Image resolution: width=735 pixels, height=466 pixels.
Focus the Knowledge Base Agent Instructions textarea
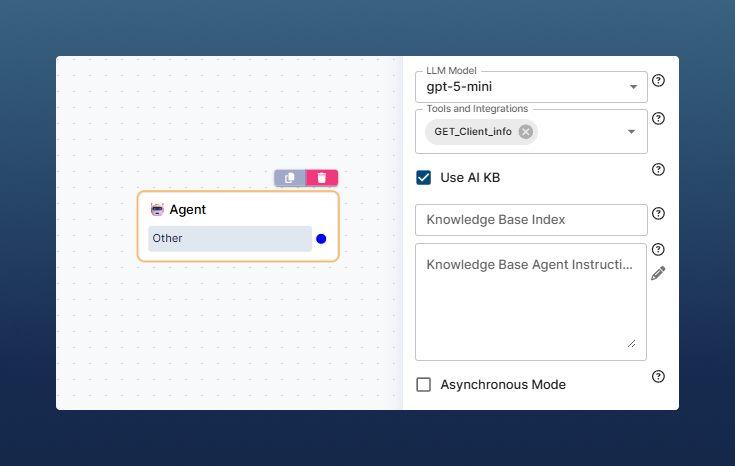pyautogui.click(x=530, y=300)
